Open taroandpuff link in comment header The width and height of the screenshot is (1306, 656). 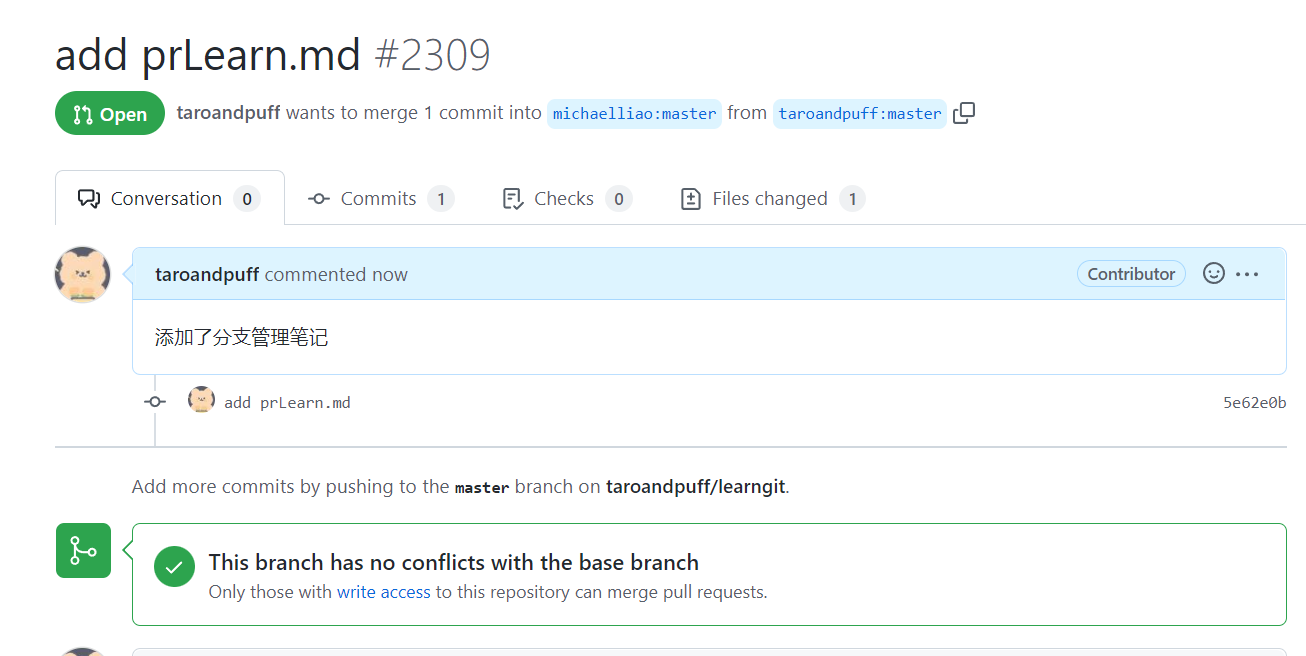[207, 274]
